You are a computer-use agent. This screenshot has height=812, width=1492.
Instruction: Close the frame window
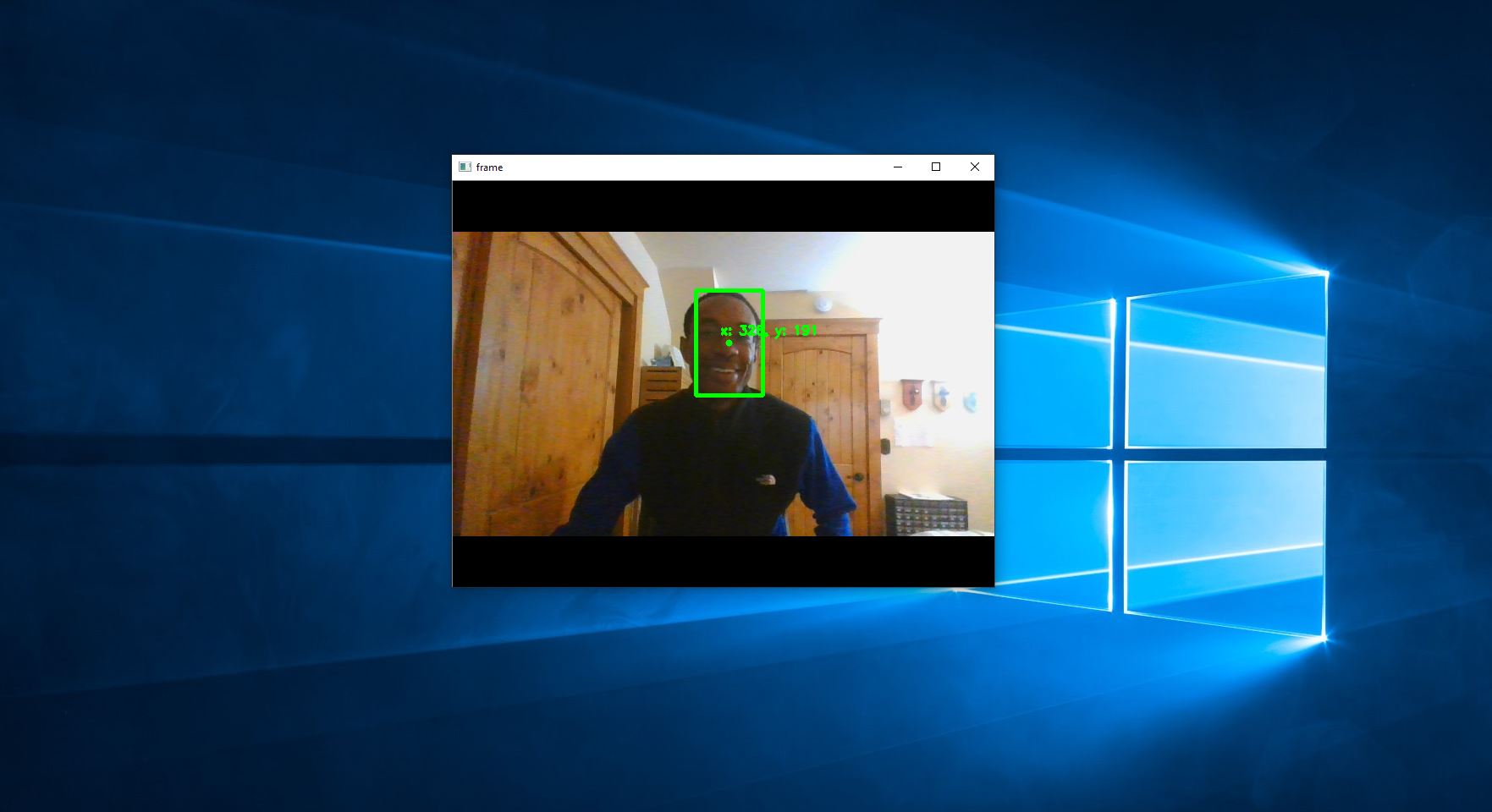pyautogui.click(x=974, y=167)
